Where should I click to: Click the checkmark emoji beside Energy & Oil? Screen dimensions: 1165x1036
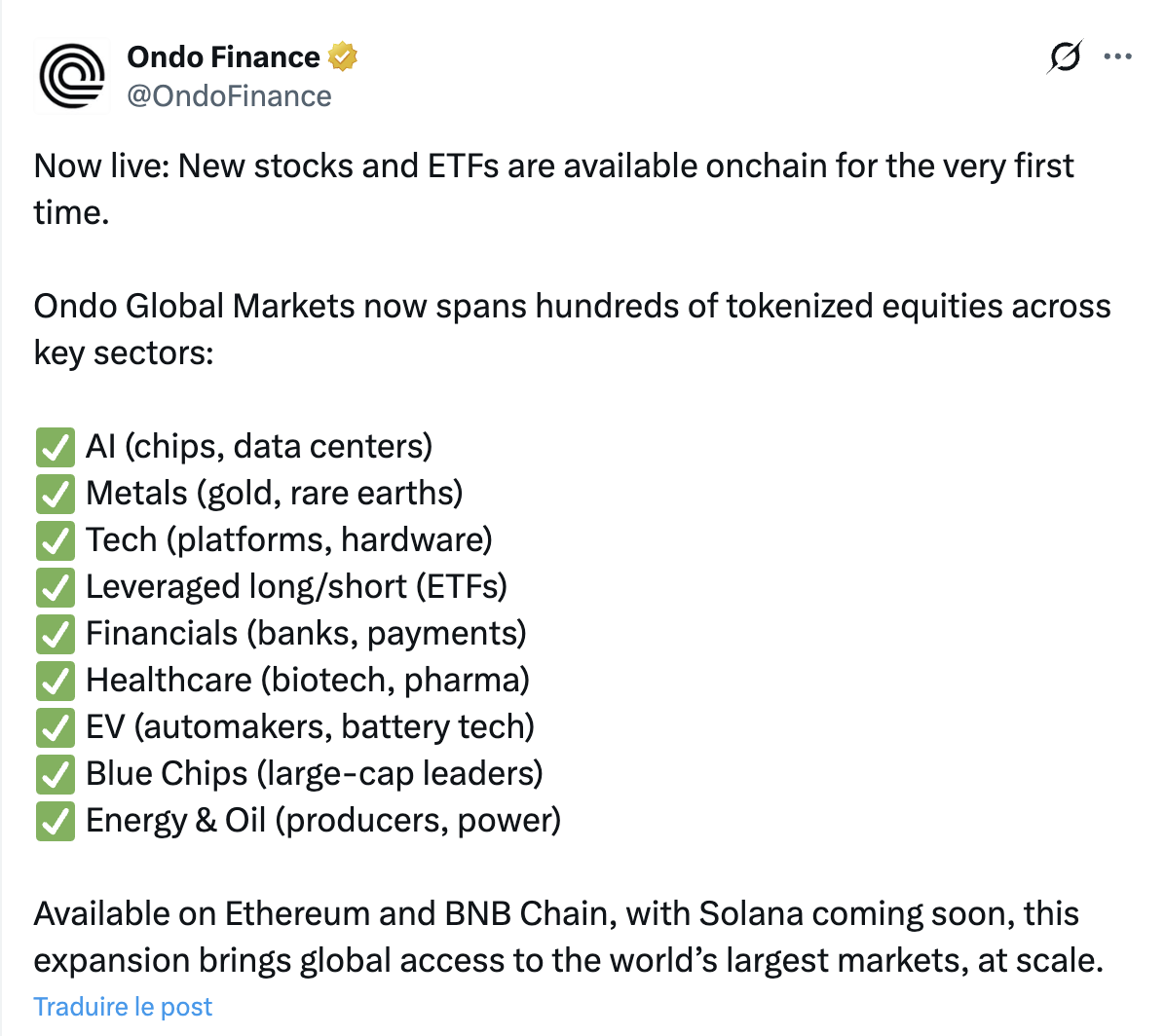(56, 821)
